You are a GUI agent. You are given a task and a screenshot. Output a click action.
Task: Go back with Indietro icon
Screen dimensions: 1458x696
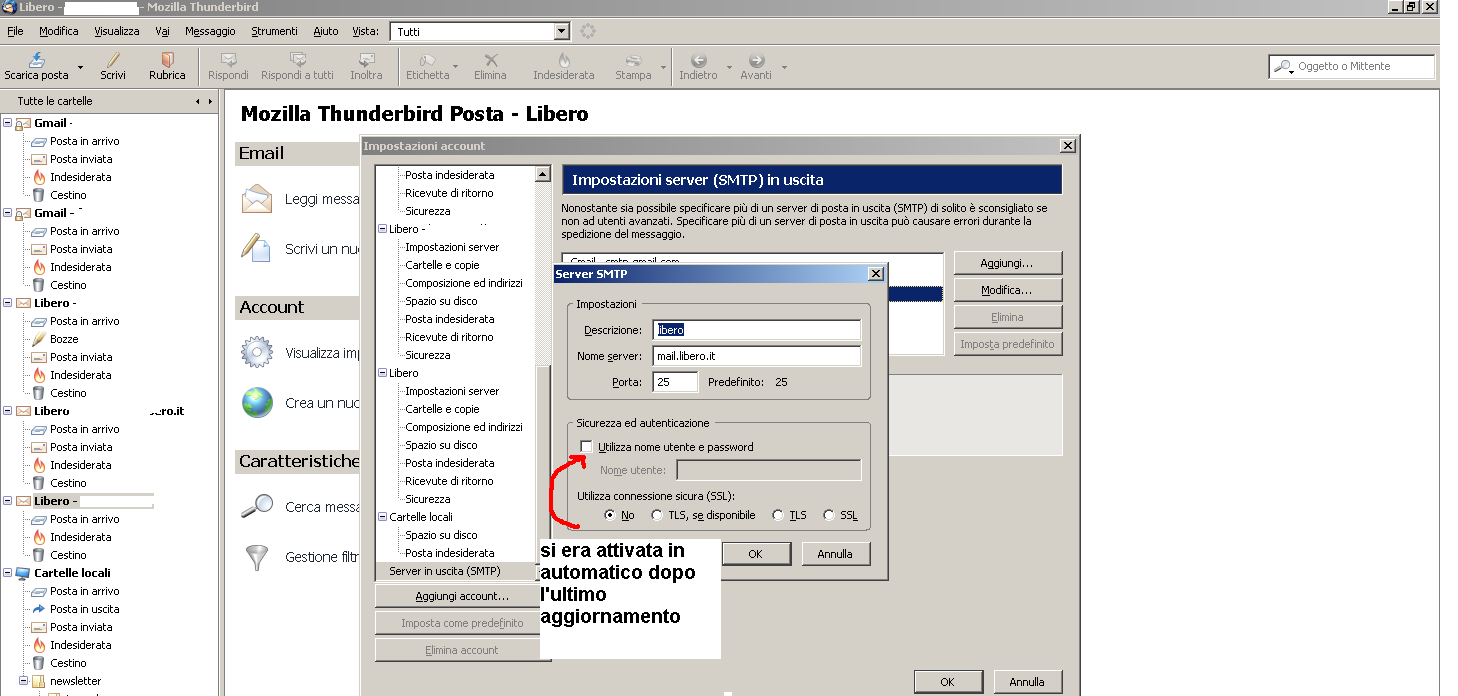(698, 59)
